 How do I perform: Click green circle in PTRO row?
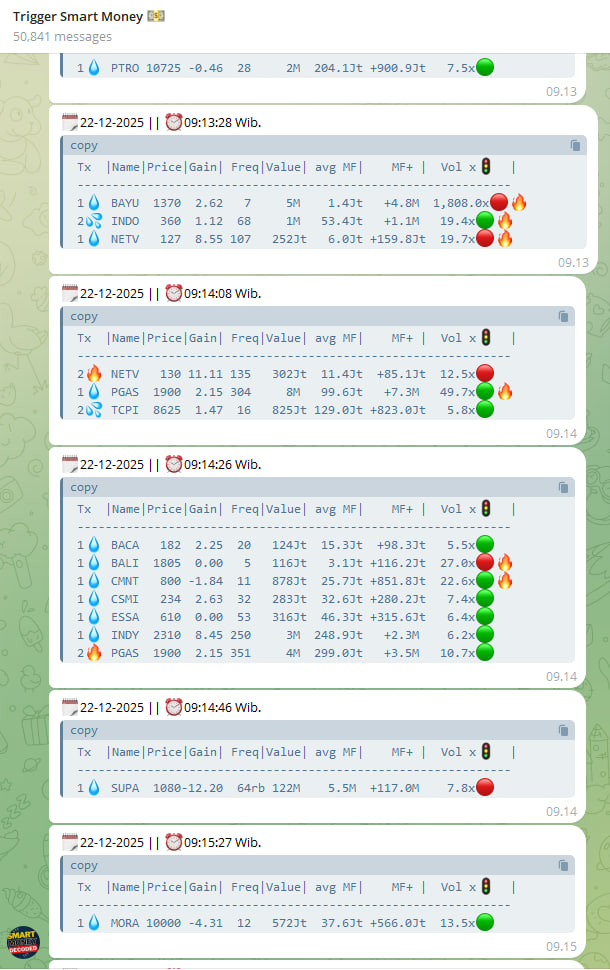point(485,67)
